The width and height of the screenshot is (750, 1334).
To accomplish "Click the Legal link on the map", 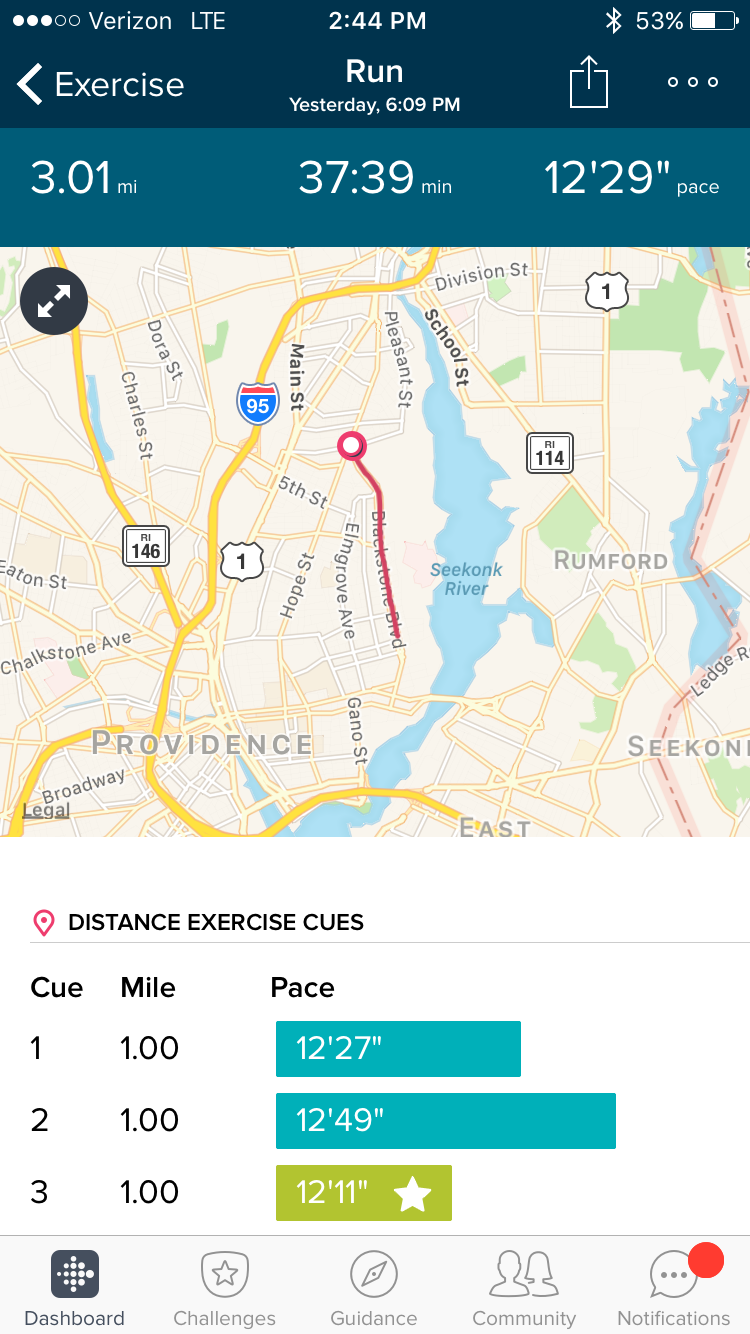I will (46, 810).
